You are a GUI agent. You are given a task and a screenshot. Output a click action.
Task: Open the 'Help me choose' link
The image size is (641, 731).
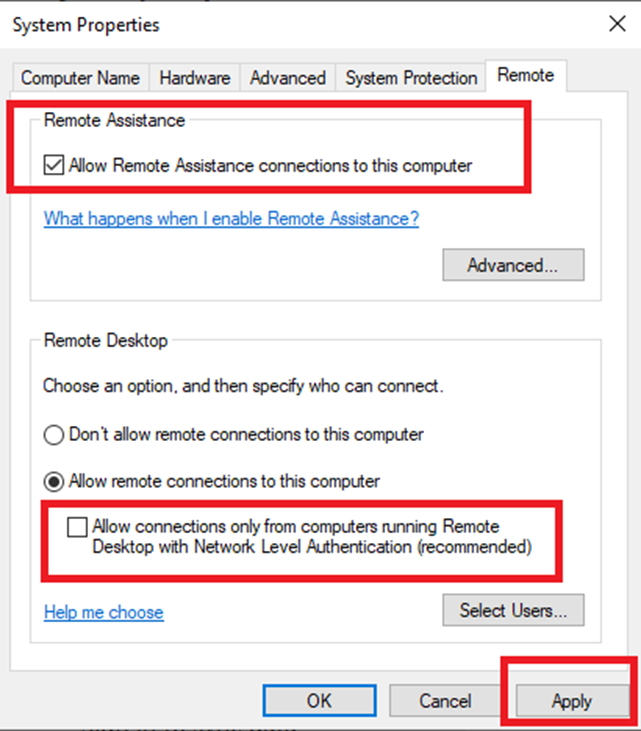pos(103,612)
